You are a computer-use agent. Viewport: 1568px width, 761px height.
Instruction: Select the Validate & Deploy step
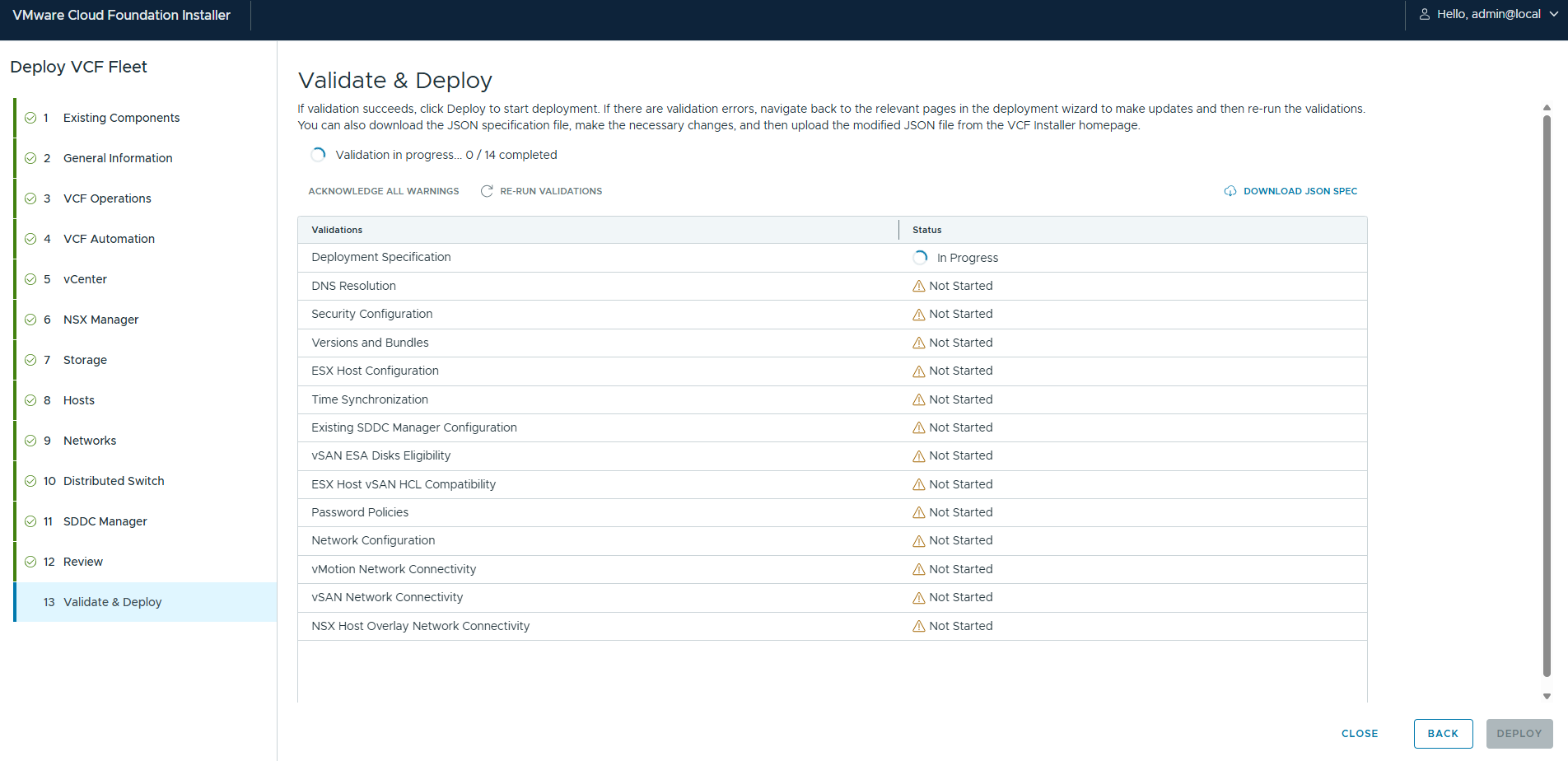click(112, 602)
